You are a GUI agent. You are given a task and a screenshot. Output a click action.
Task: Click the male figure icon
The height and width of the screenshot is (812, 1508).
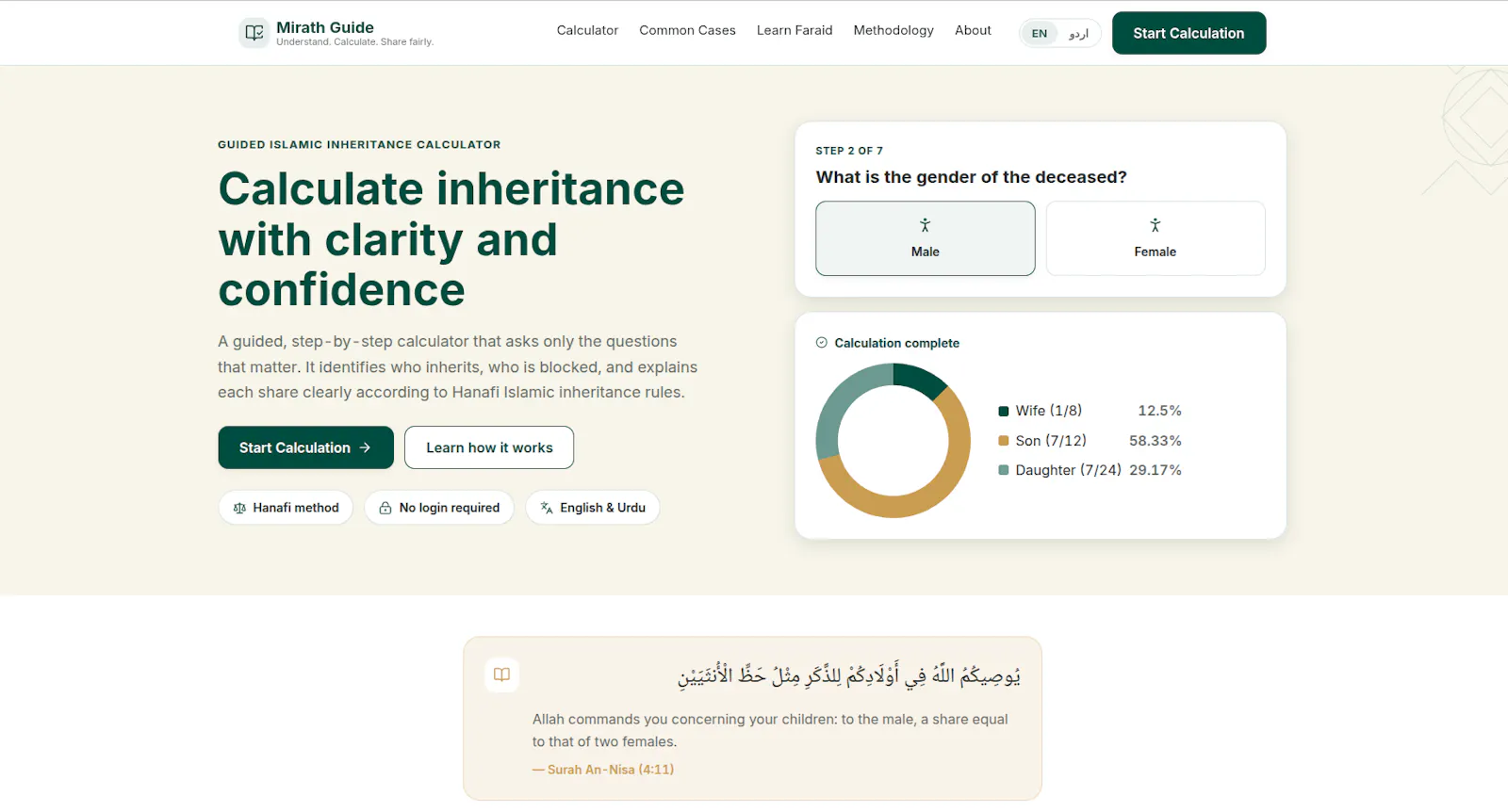point(925,225)
